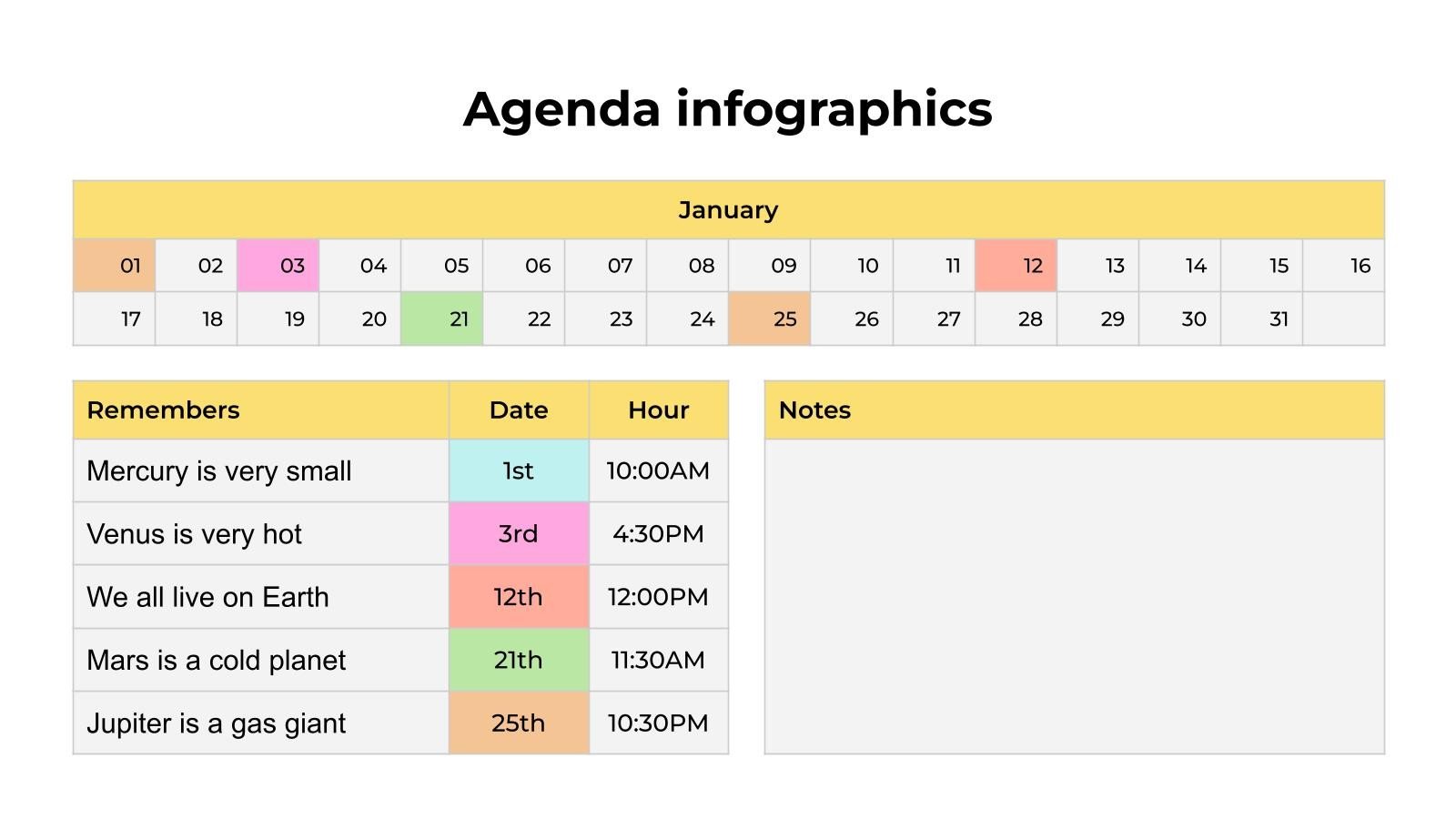The width and height of the screenshot is (1456, 819).
Task: Click the Hour column header
Action: (x=659, y=410)
